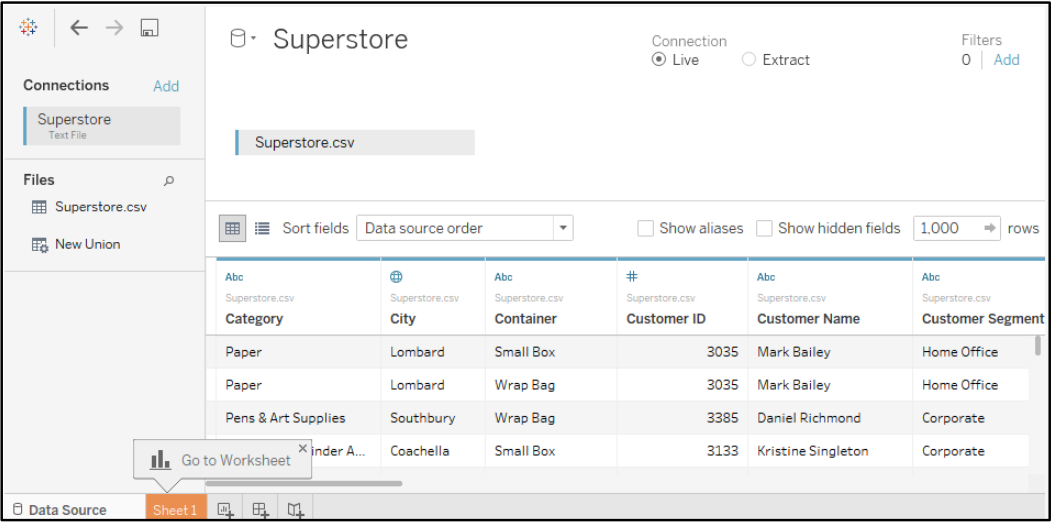Switch to grid preview view icon

tap(232, 228)
